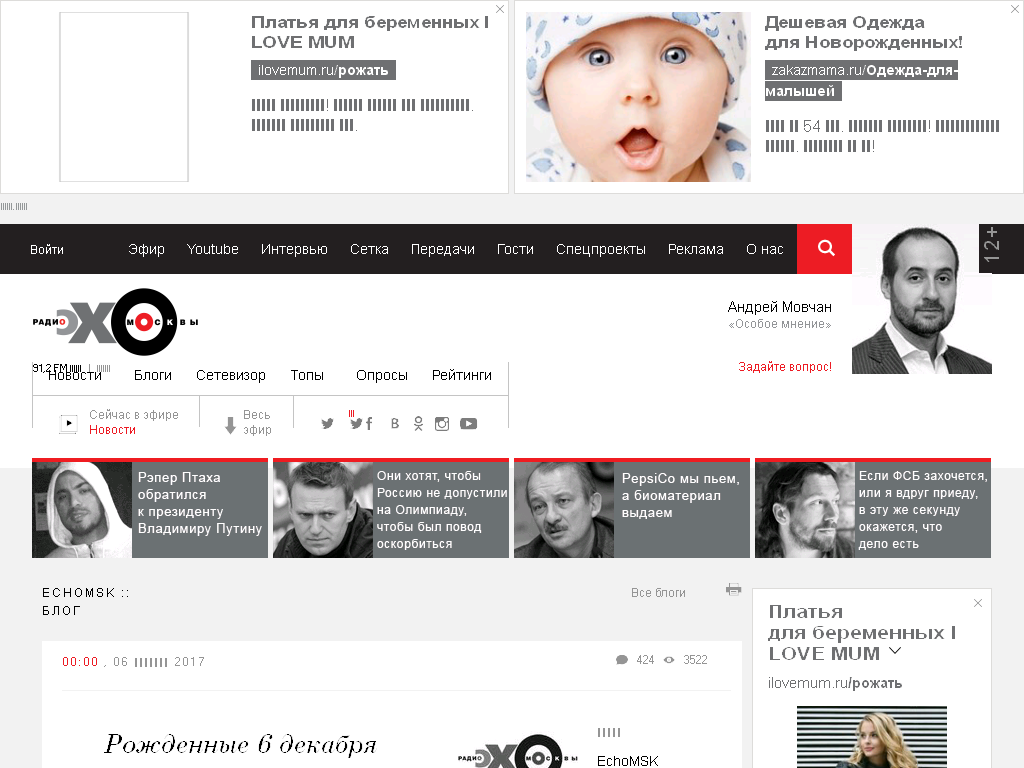Viewport: 1024px width, 768px height.
Task: Click the «Особое мнение» program label
Action: 780,325
